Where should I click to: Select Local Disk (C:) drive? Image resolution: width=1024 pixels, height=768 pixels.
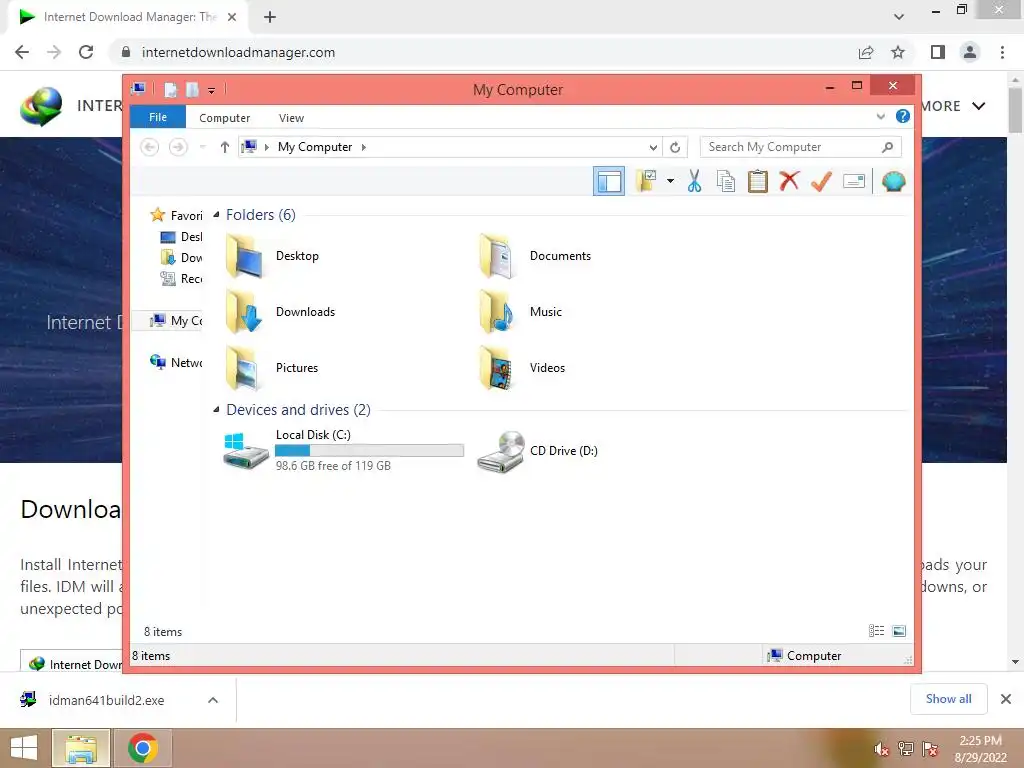344,450
